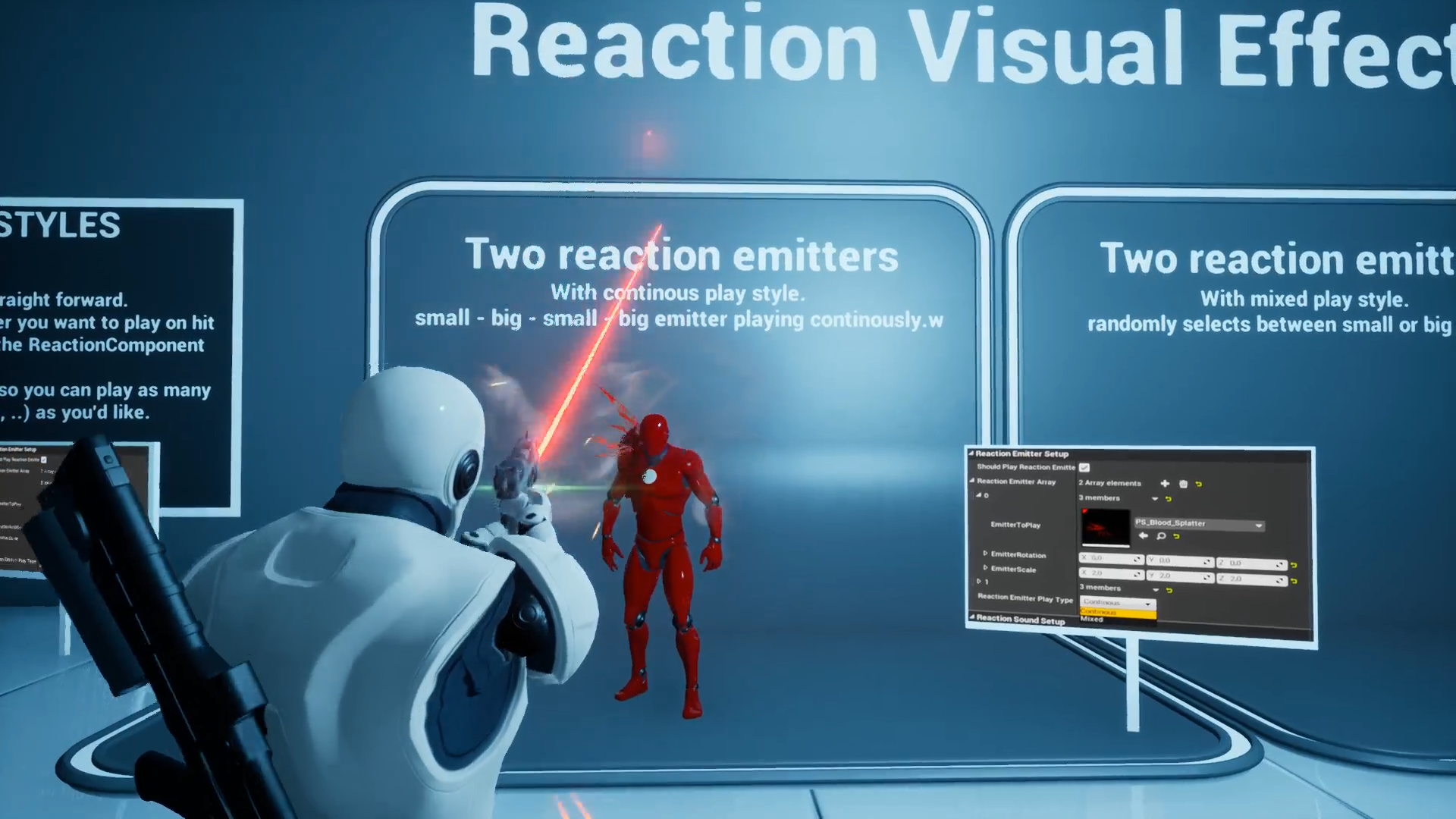Click the EmitterRotation X field
The height and width of the screenshot is (819, 1456).
pyautogui.click(x=1112, y=558)
